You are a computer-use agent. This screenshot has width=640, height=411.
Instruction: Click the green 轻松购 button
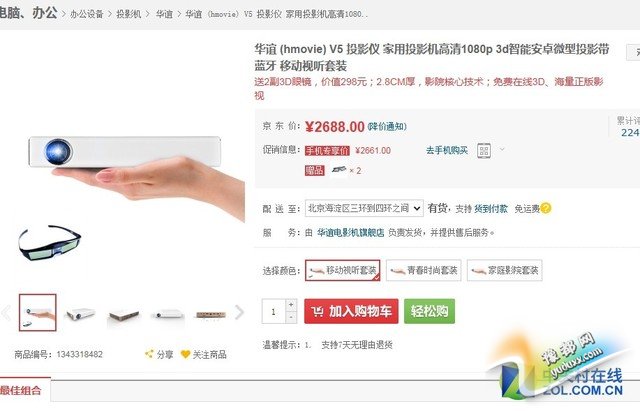429,311
